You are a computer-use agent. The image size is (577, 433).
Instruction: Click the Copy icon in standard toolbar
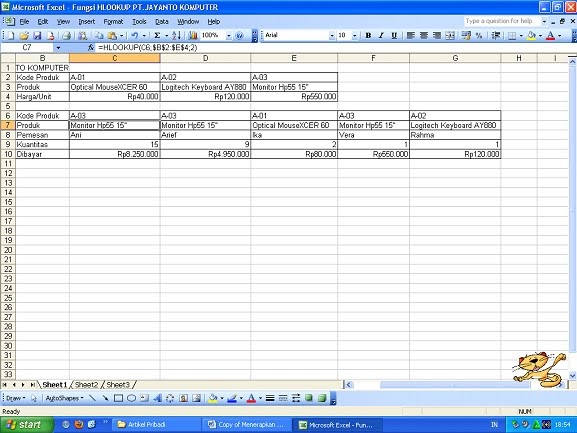coord(99,36)
